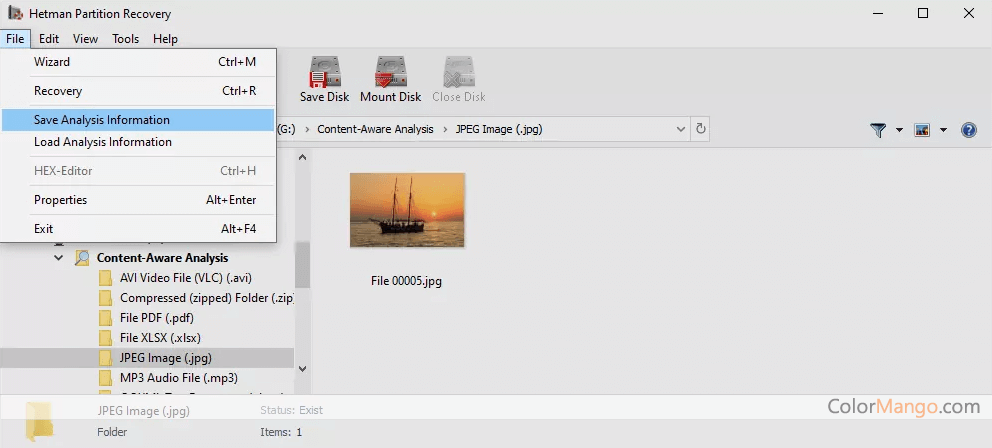Click Wizard in the File menu
This screenshot has height=448, width=992.
[x=52, y=62]
